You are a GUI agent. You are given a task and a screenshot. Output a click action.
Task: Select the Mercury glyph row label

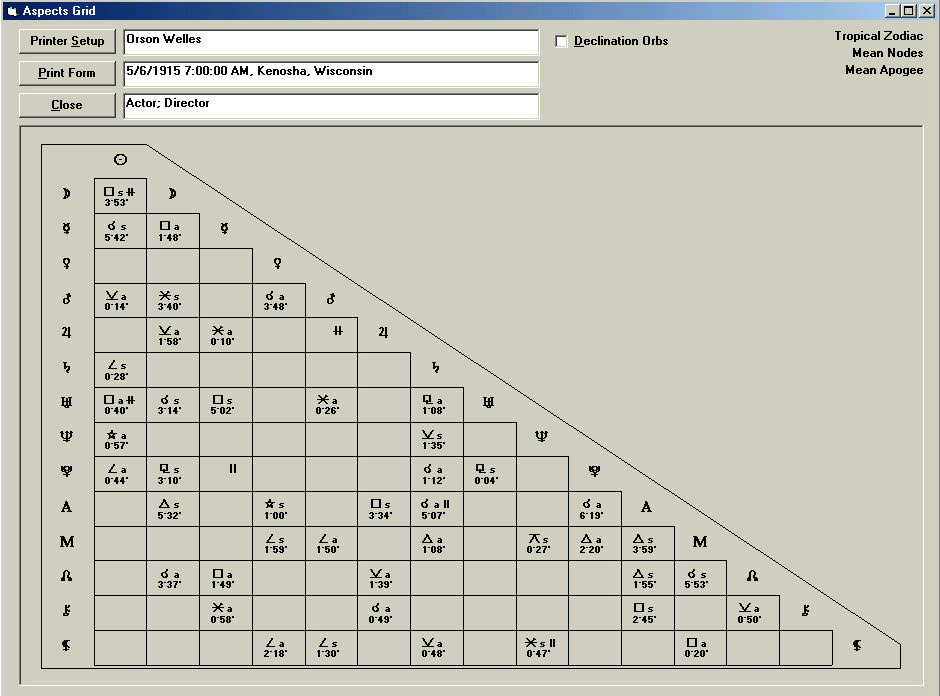coord(66,228)
